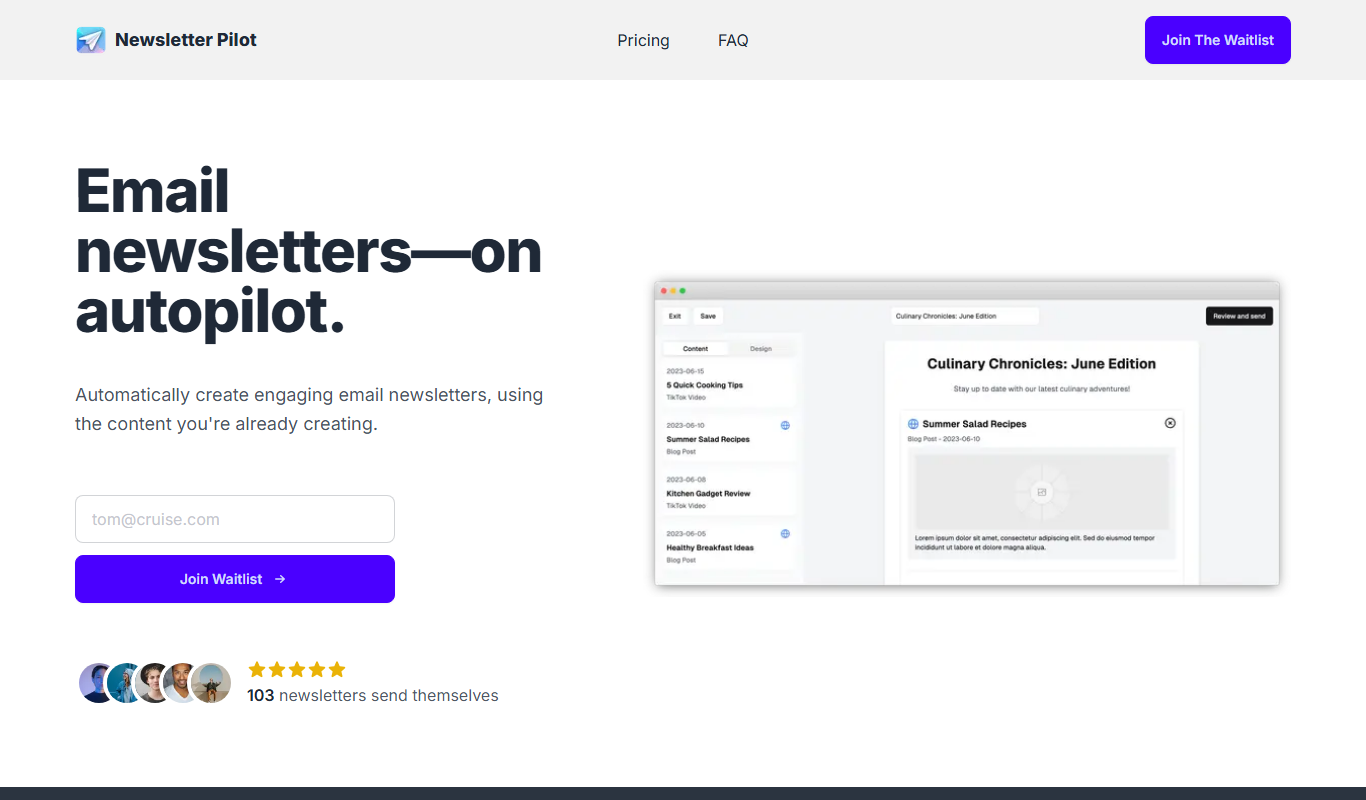Click the paper plane logo icon

click(x=91, y=40)
